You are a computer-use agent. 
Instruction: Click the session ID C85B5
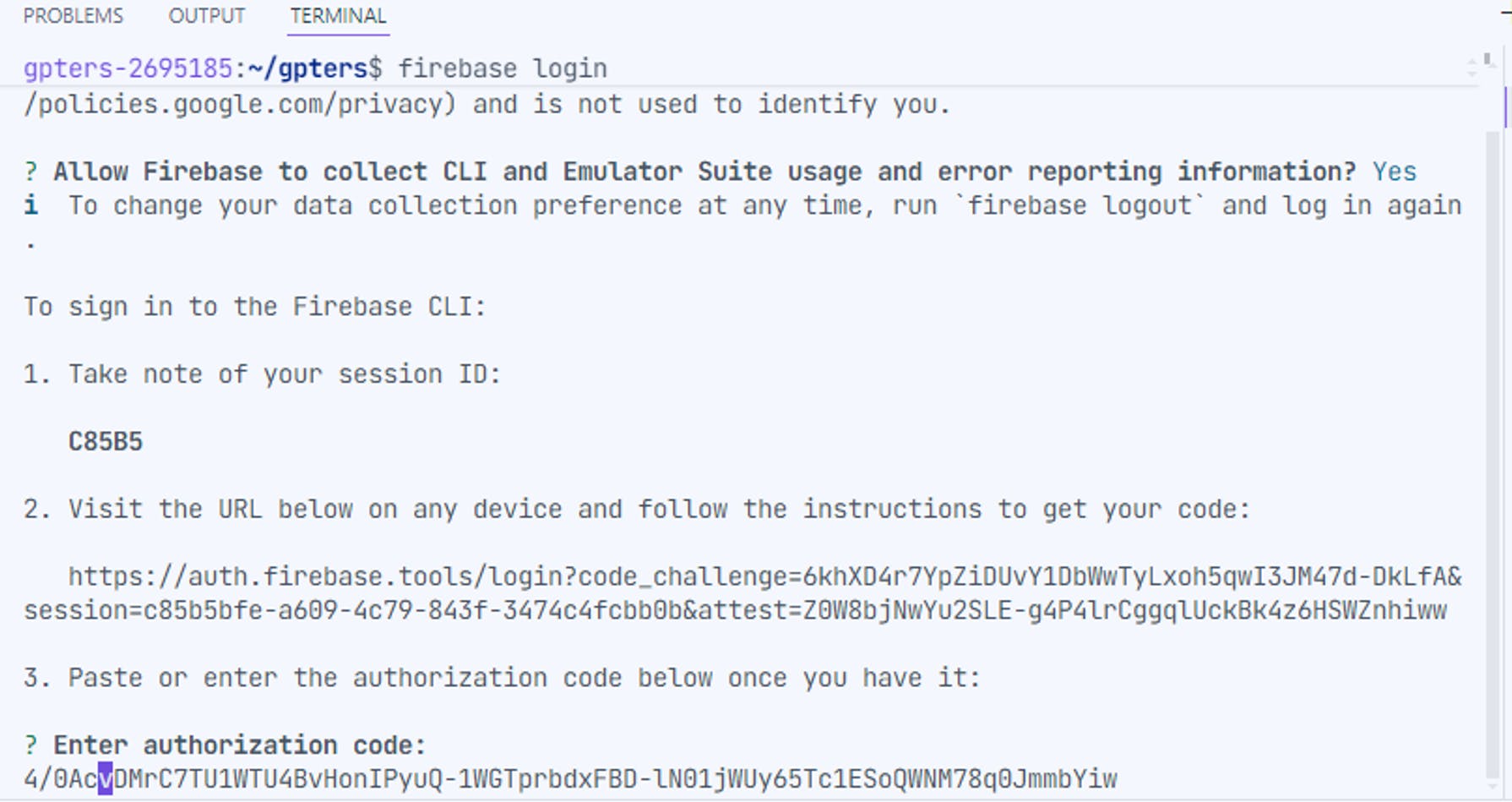click(106, 442)
